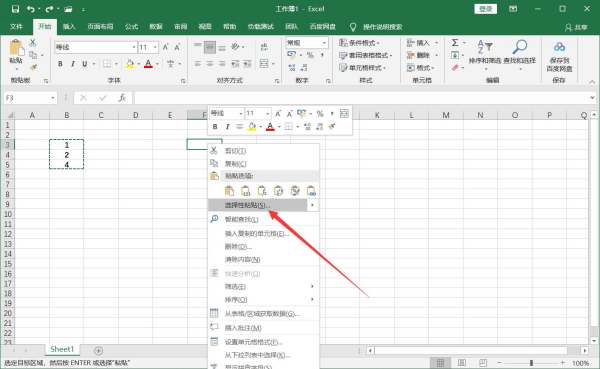Click the Fill down icon in editing group
This screenshot has width=600, height=369.
point(455,56)
